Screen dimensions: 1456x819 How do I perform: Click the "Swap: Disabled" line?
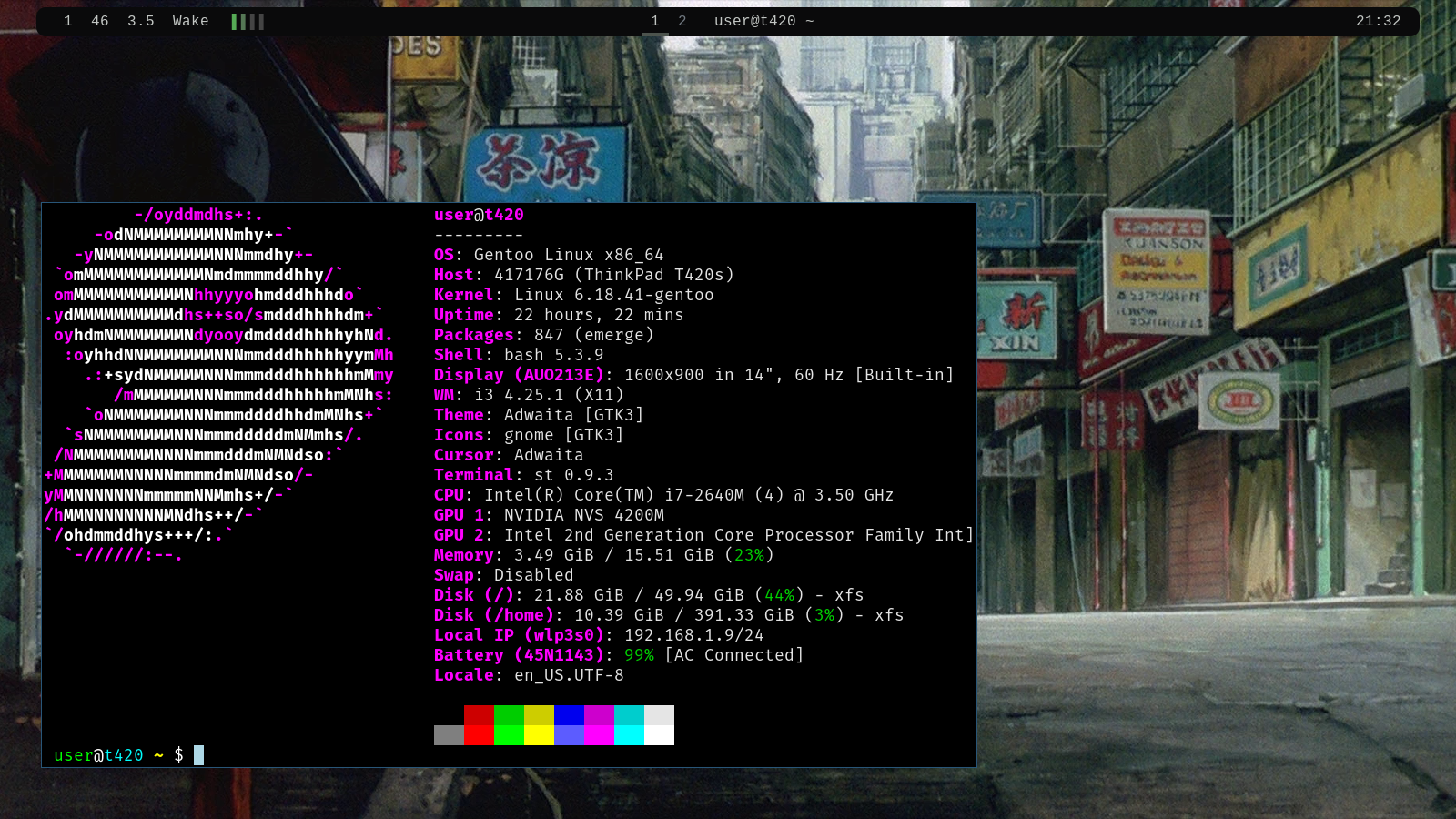tap(504, 575)
